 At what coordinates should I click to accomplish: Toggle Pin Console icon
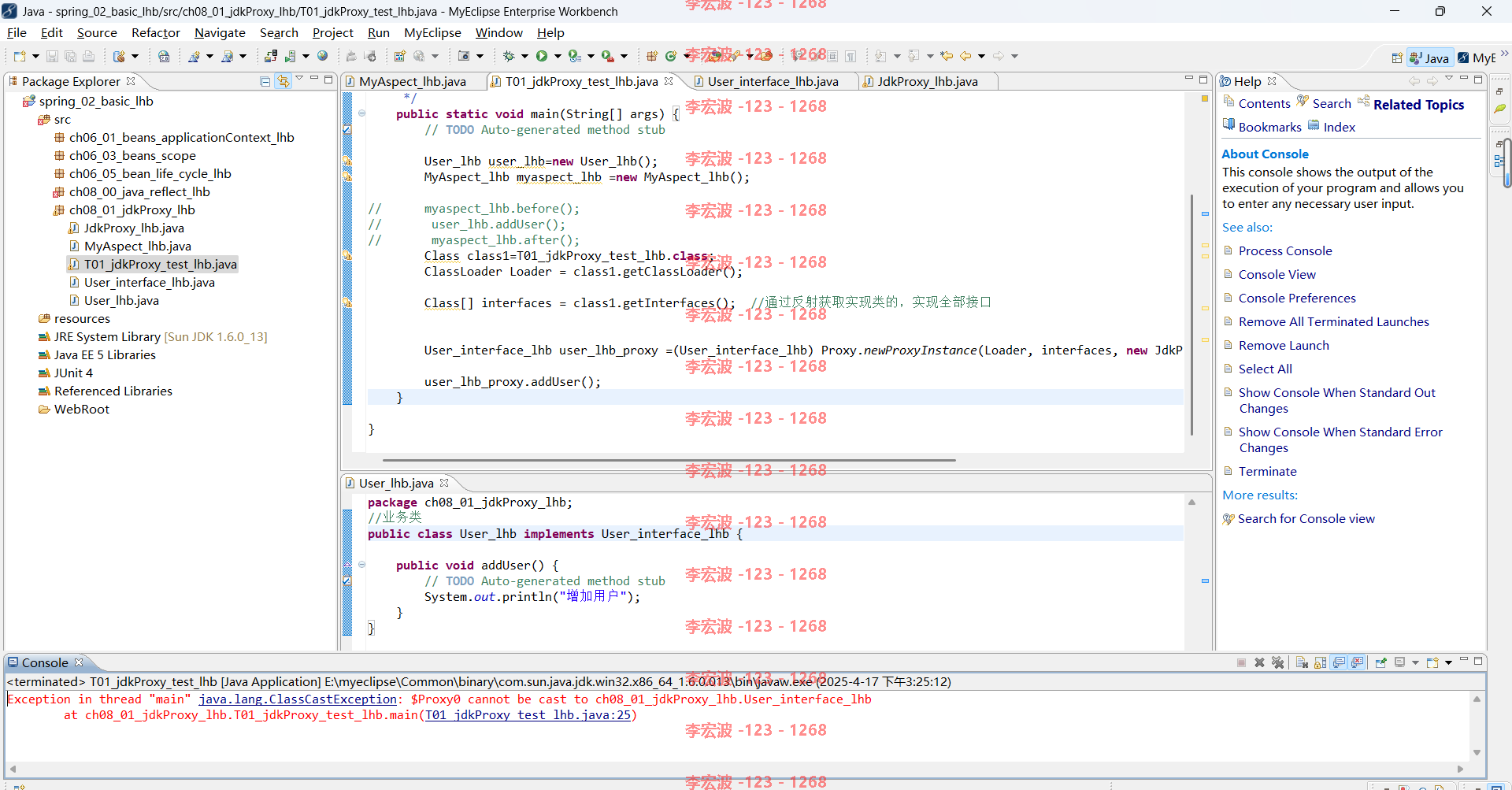click(x=1380, y=662)
